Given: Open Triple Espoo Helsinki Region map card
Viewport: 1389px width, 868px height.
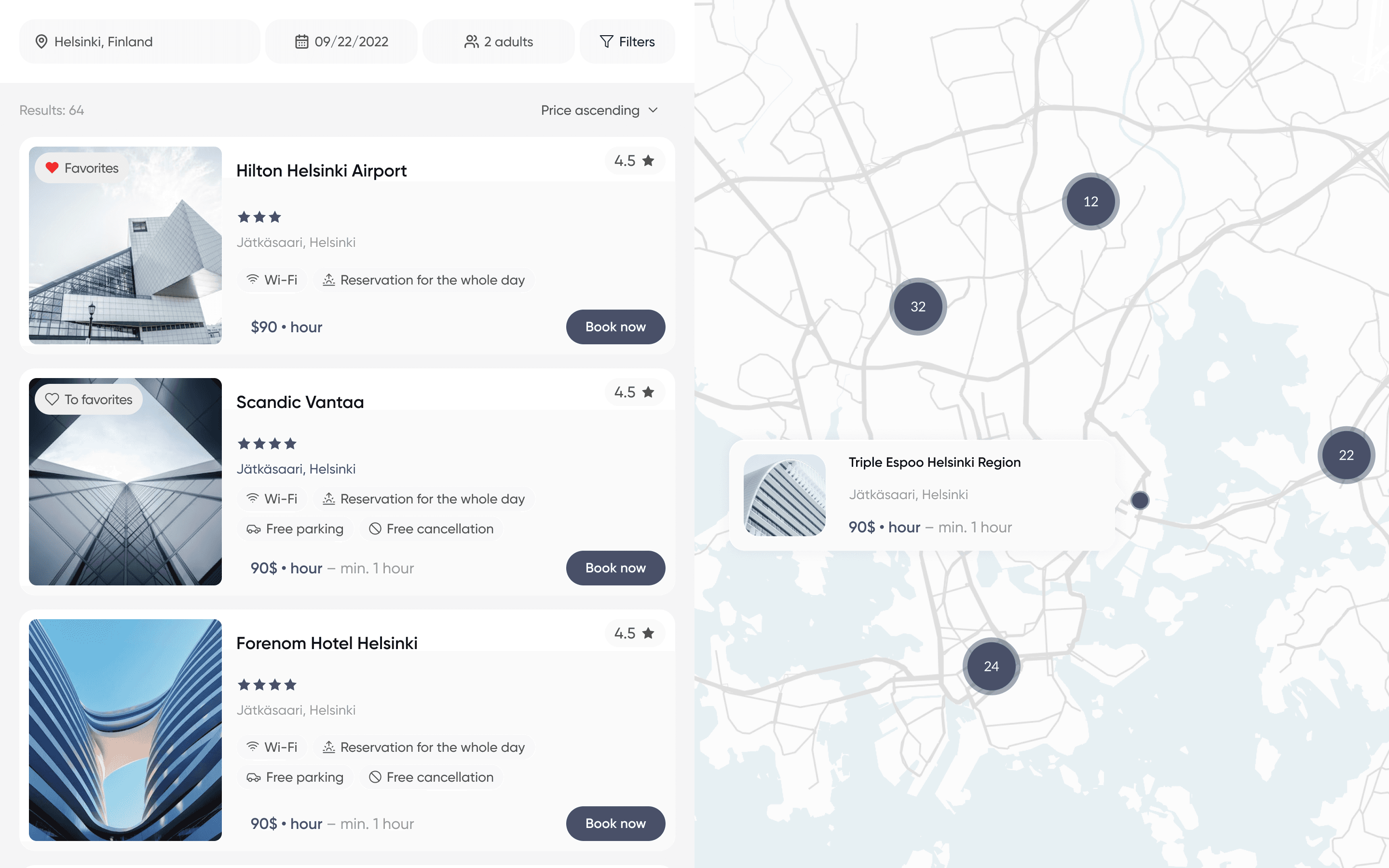Looking at the screenshot, I should tap(922, 495).
